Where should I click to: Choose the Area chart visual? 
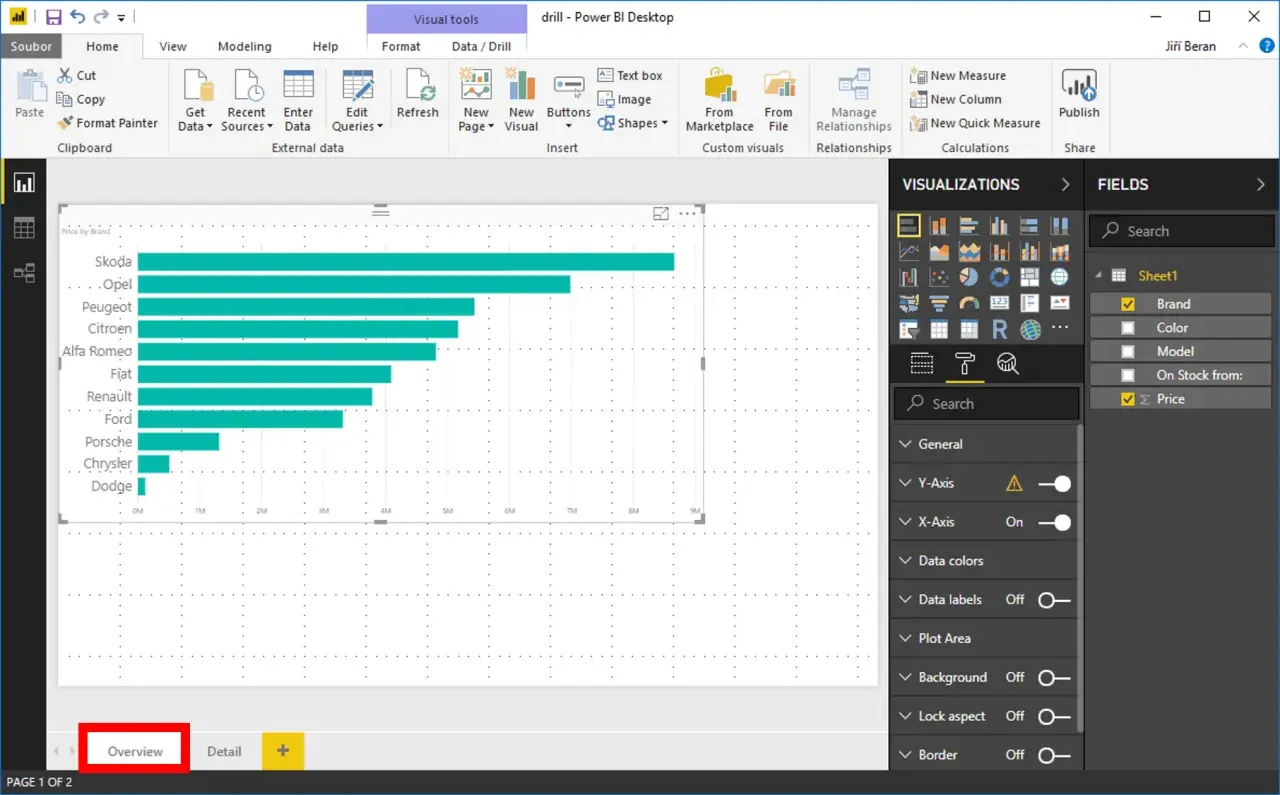(938, 251)
